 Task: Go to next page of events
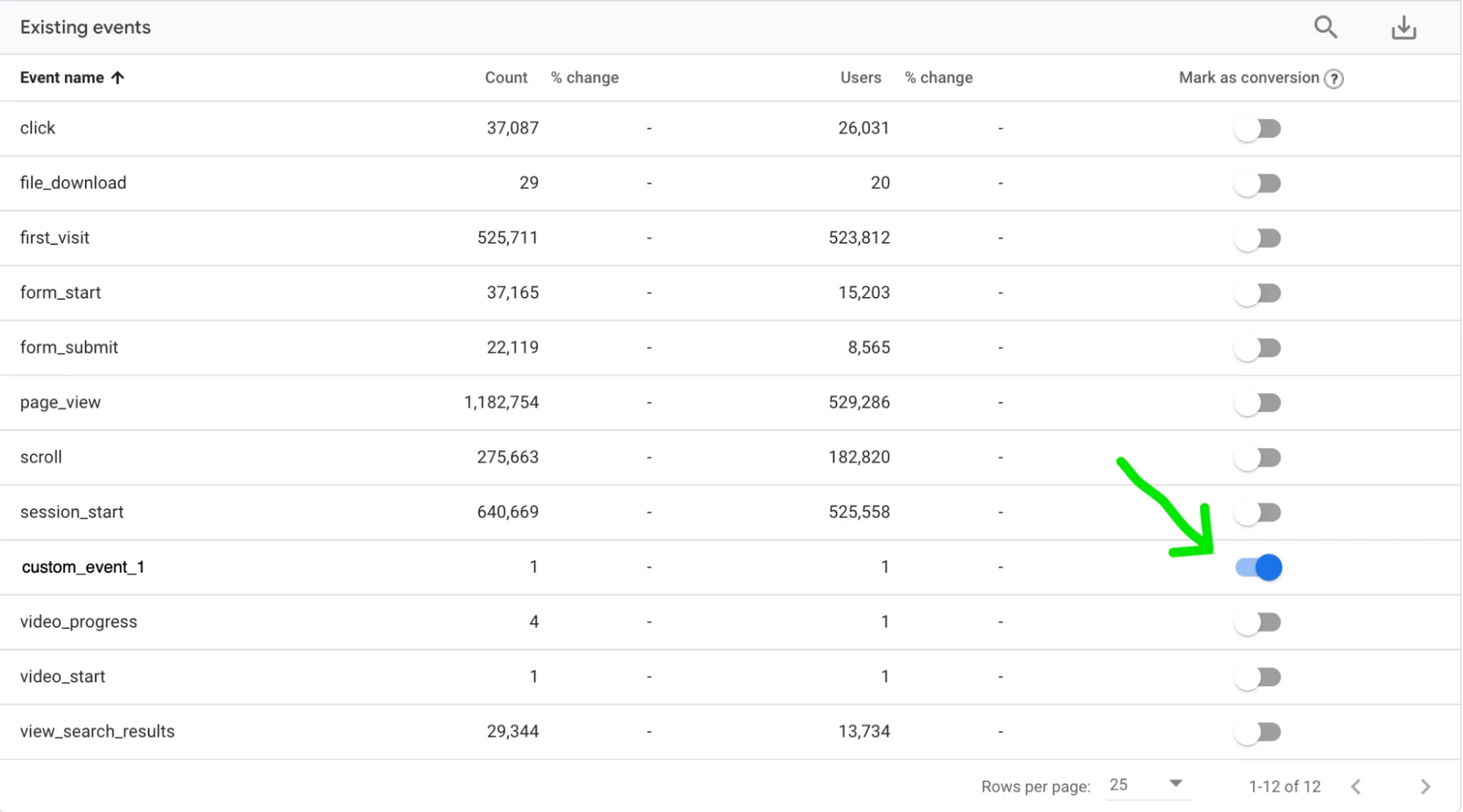1425,786
